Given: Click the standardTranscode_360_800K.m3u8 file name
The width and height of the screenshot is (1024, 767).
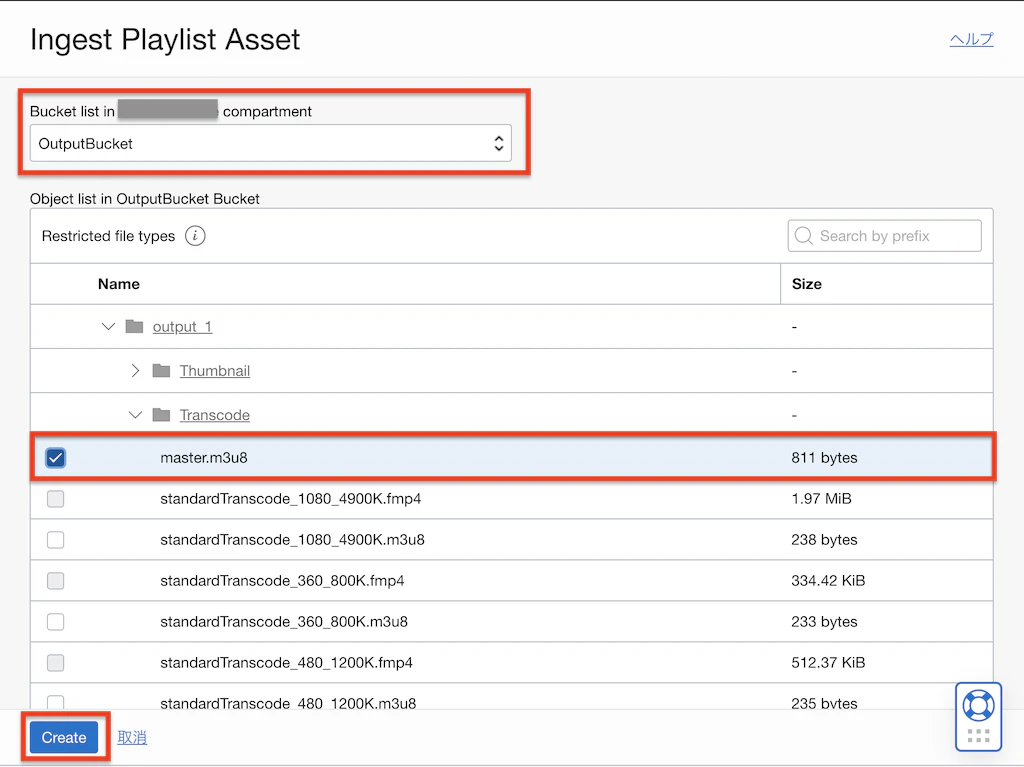Looking at the screenshot, I should point(284,622).
